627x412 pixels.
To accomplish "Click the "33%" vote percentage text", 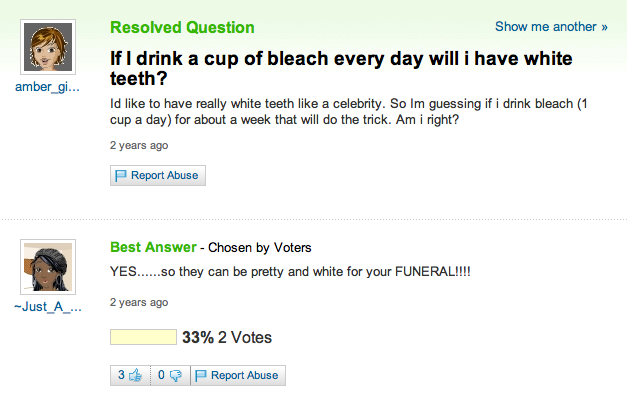I will pyautogui.click(x=198, y=338).
